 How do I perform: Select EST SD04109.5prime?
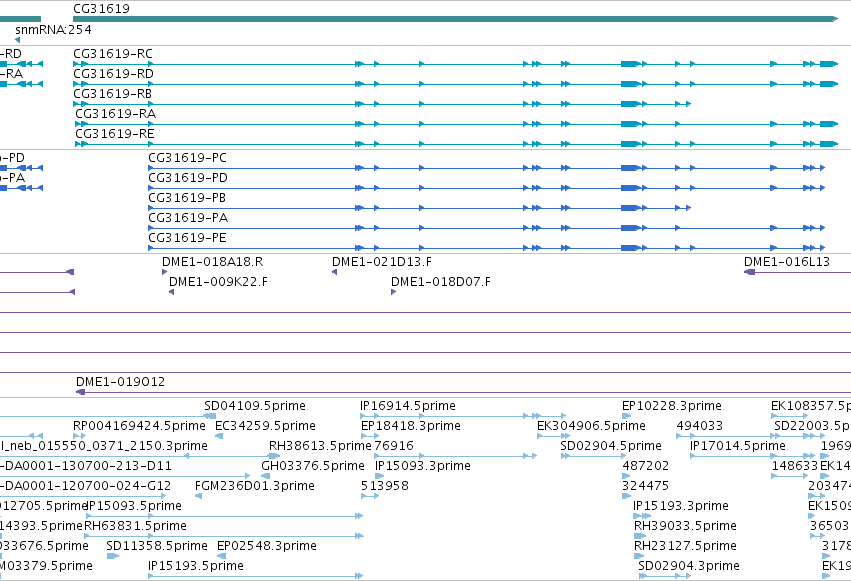pos(255,406)
